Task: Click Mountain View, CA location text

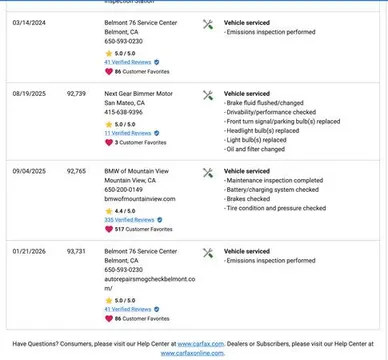Action: [130, 181]
